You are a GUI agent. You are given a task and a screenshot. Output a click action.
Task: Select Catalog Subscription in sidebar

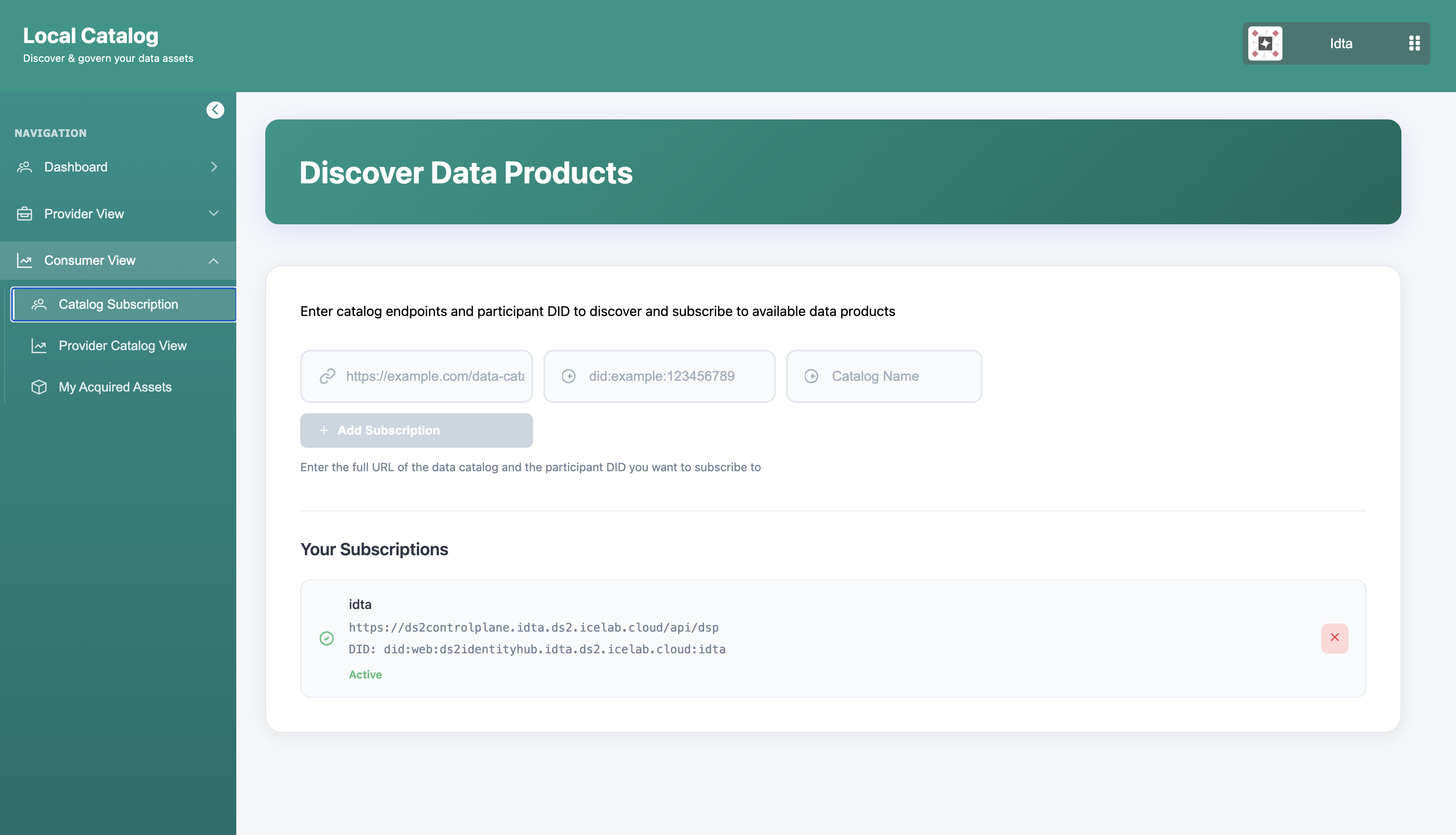(123, 304)
